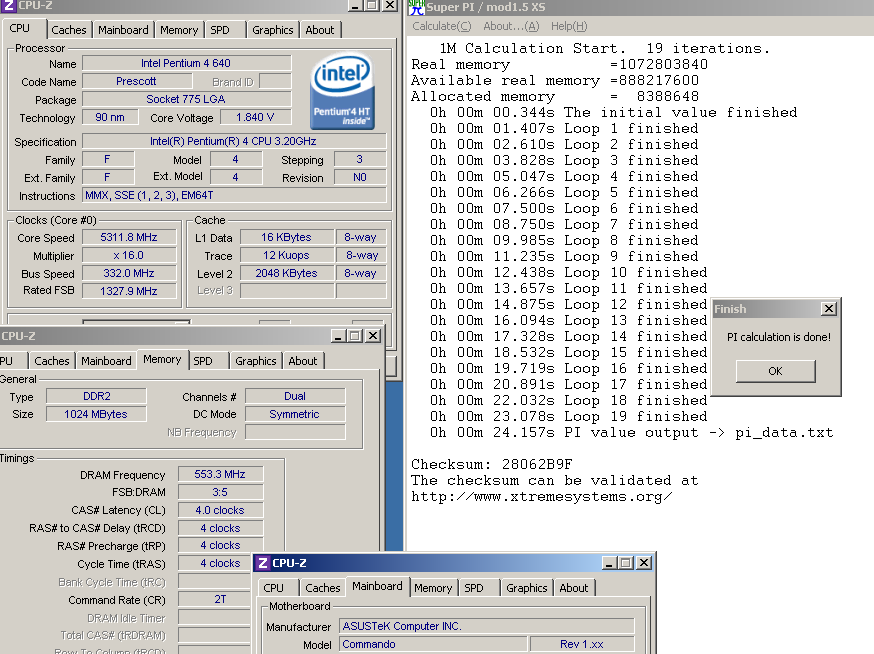The image size is (874, 654).
Task: Click the Level 2 cache value 2048 KBytes
Action: [287, 273]
